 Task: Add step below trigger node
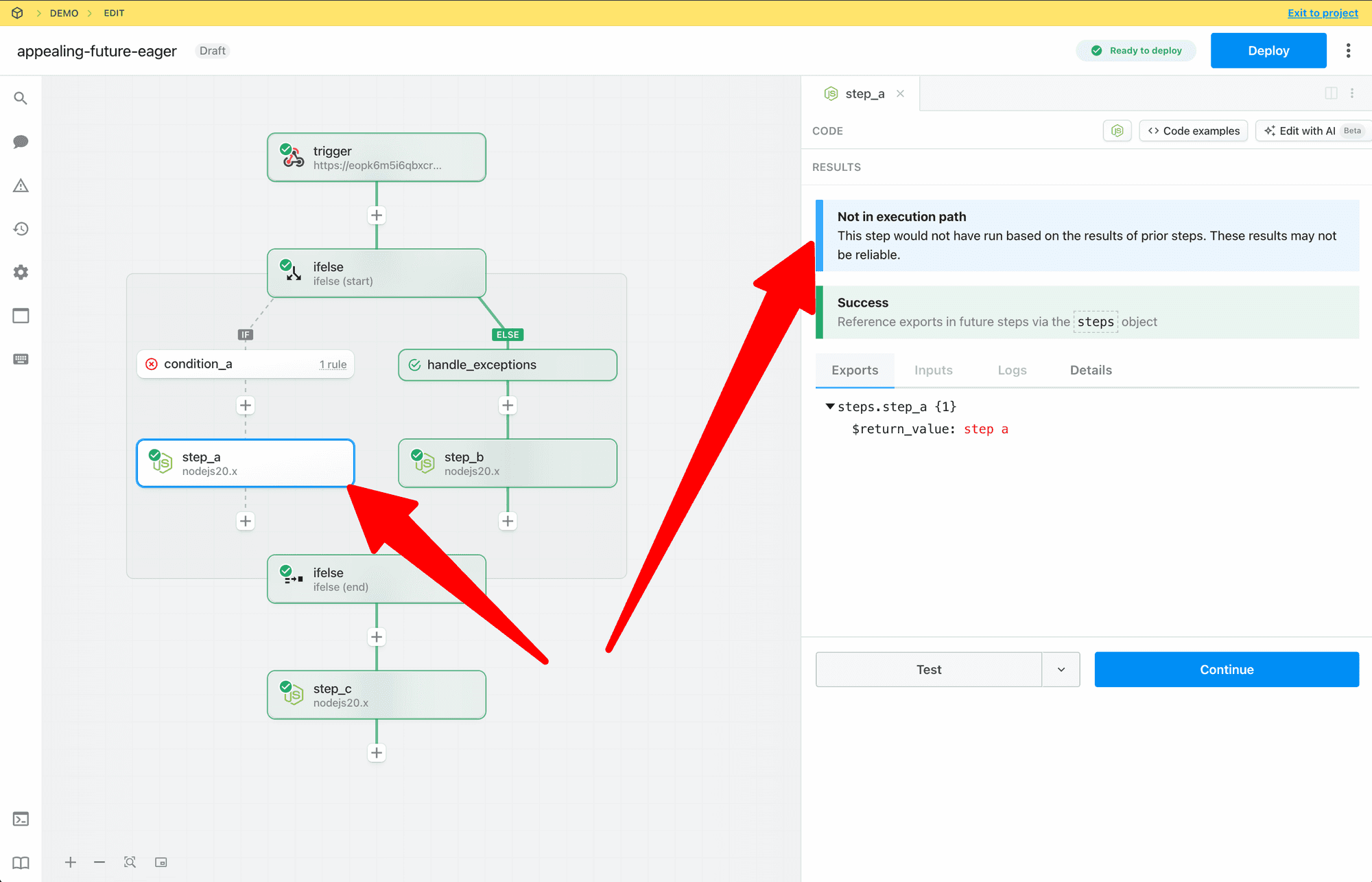coord(377,216)
